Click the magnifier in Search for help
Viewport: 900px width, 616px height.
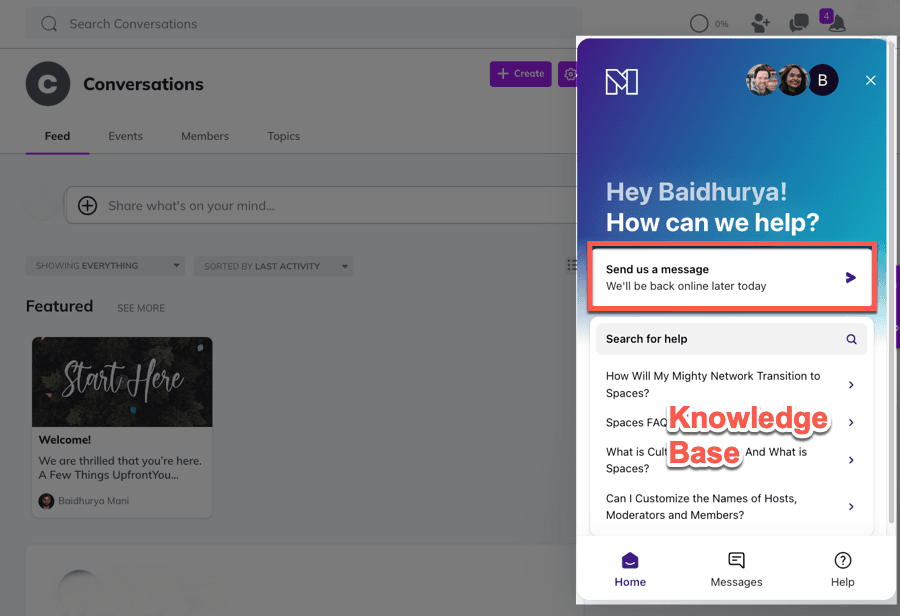coord(851,339)
